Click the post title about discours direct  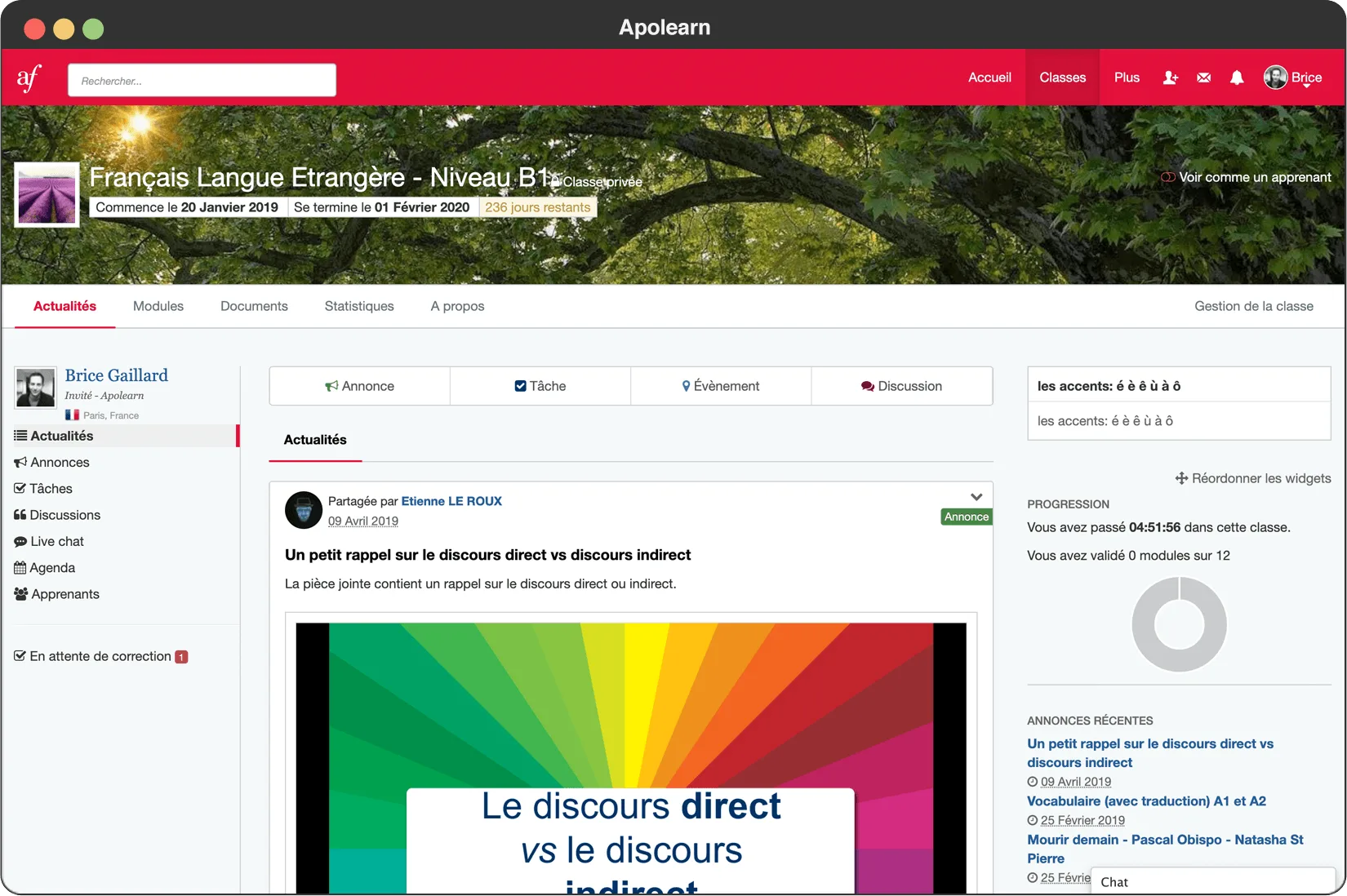[x=487, y=555]
